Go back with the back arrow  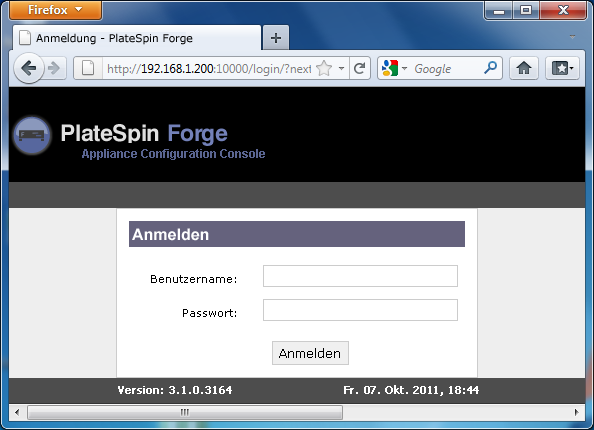pos(29,68)
